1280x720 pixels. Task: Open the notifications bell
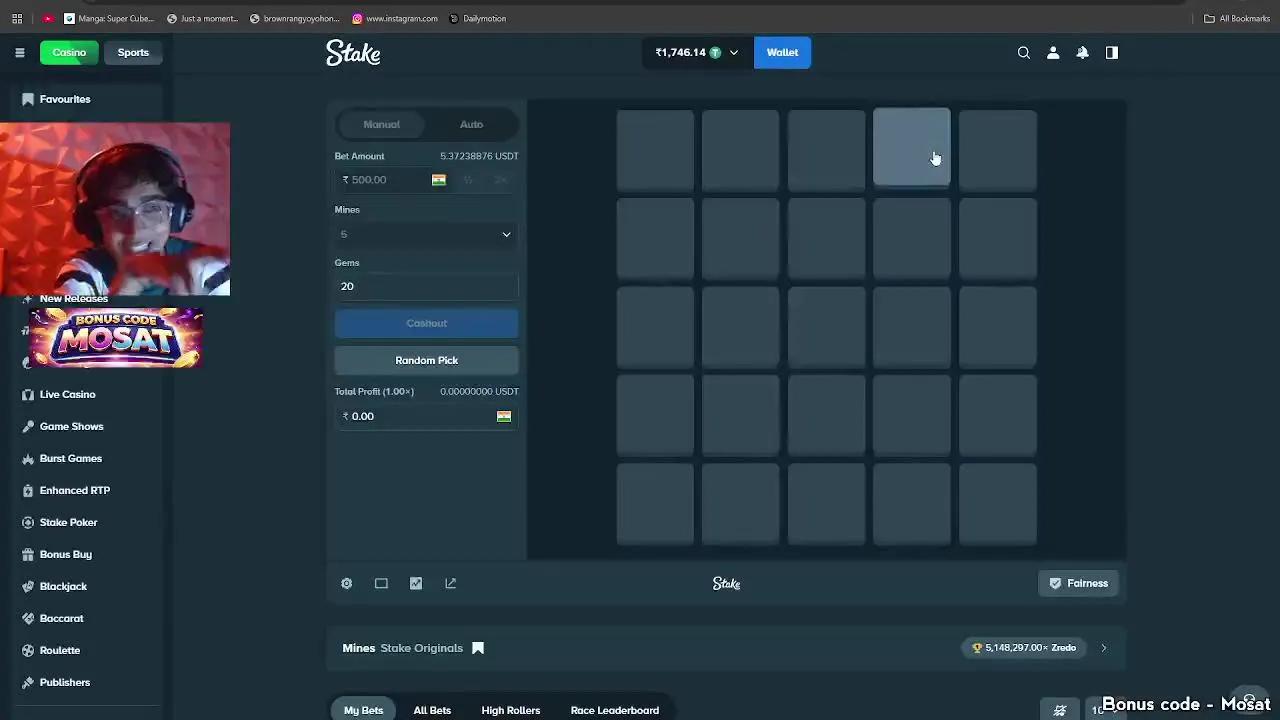pyautogui.click(x=1082, y=52)
